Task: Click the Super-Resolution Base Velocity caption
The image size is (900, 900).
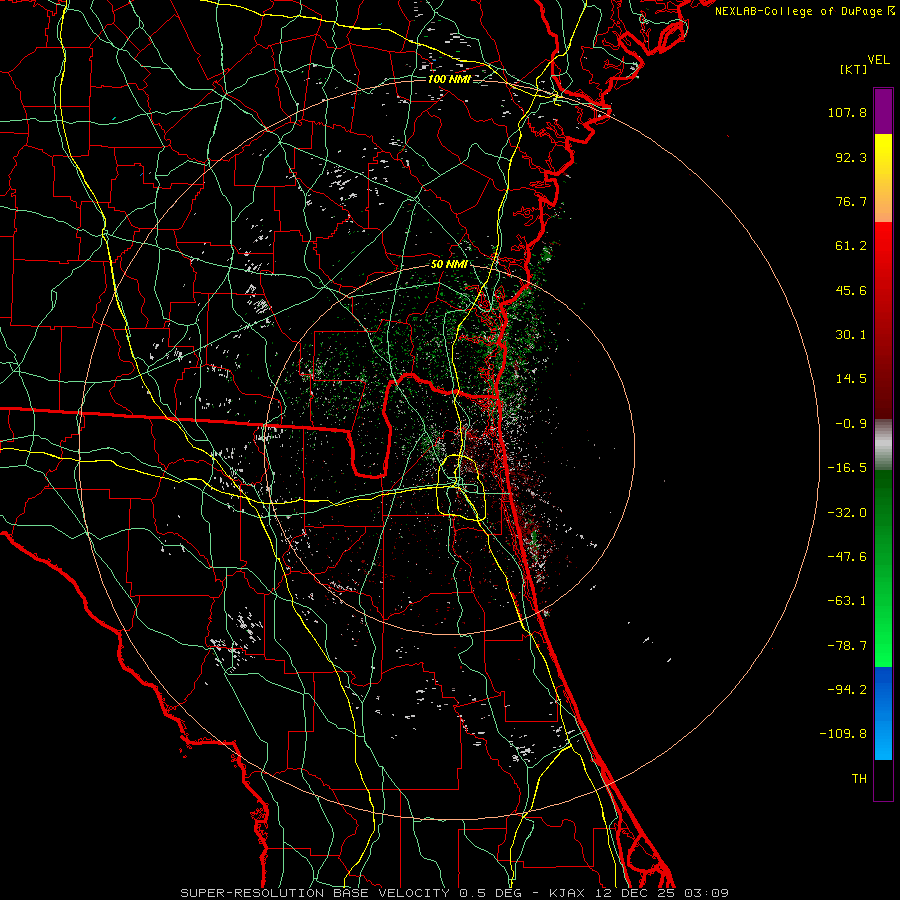Action: tap(455, 893)
